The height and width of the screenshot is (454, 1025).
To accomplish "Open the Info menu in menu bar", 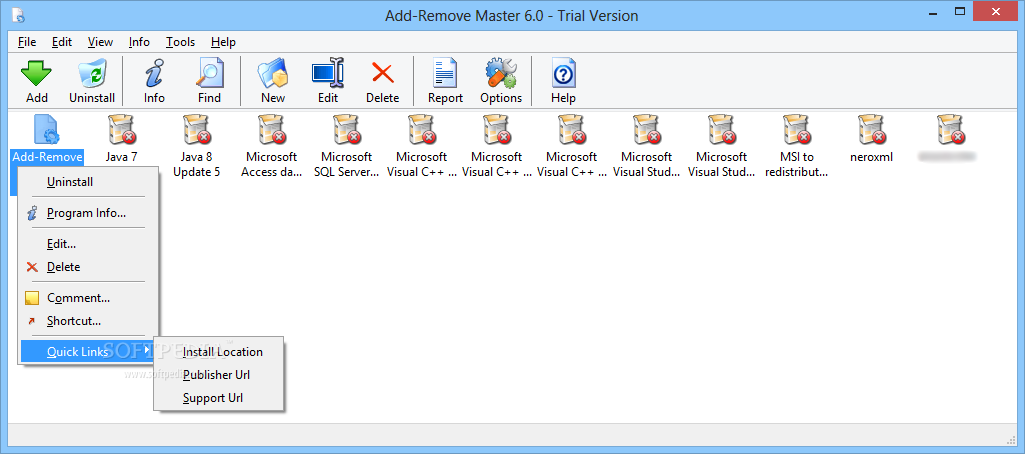I will [139, 42].
